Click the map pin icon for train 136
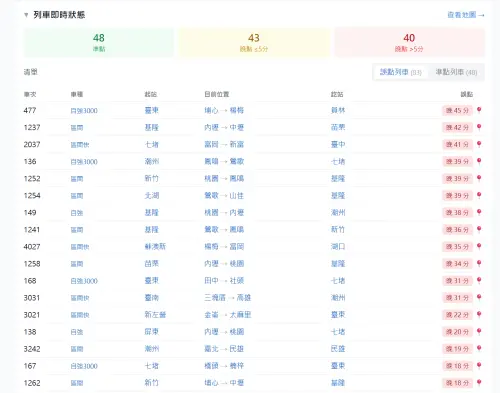The width and height of the screenshot is (500, 393). [x=479, y=161]
